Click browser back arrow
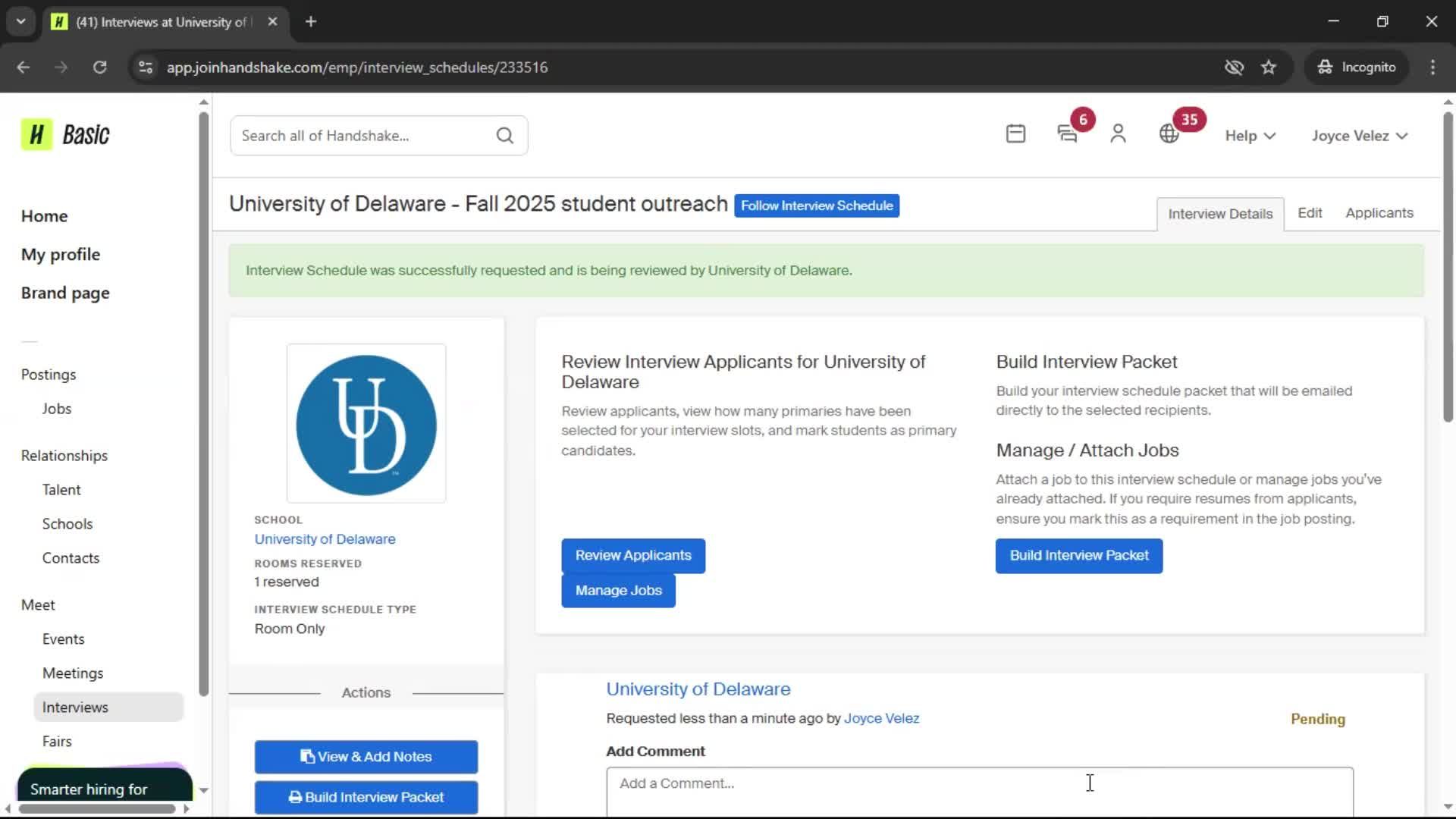The width and height of the screenshot is (1456, 819). [x=24, y=67]
